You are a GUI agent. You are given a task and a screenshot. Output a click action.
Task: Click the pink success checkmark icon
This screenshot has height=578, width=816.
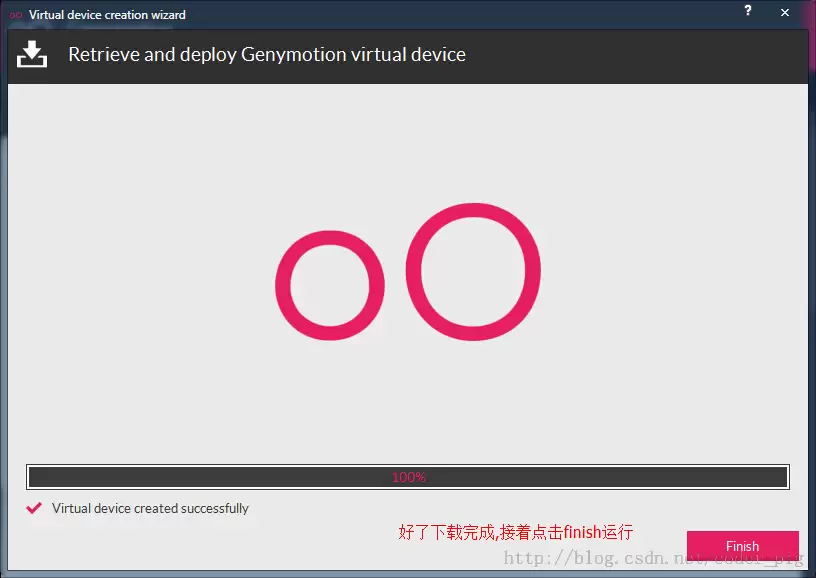(x=34, y=508)
